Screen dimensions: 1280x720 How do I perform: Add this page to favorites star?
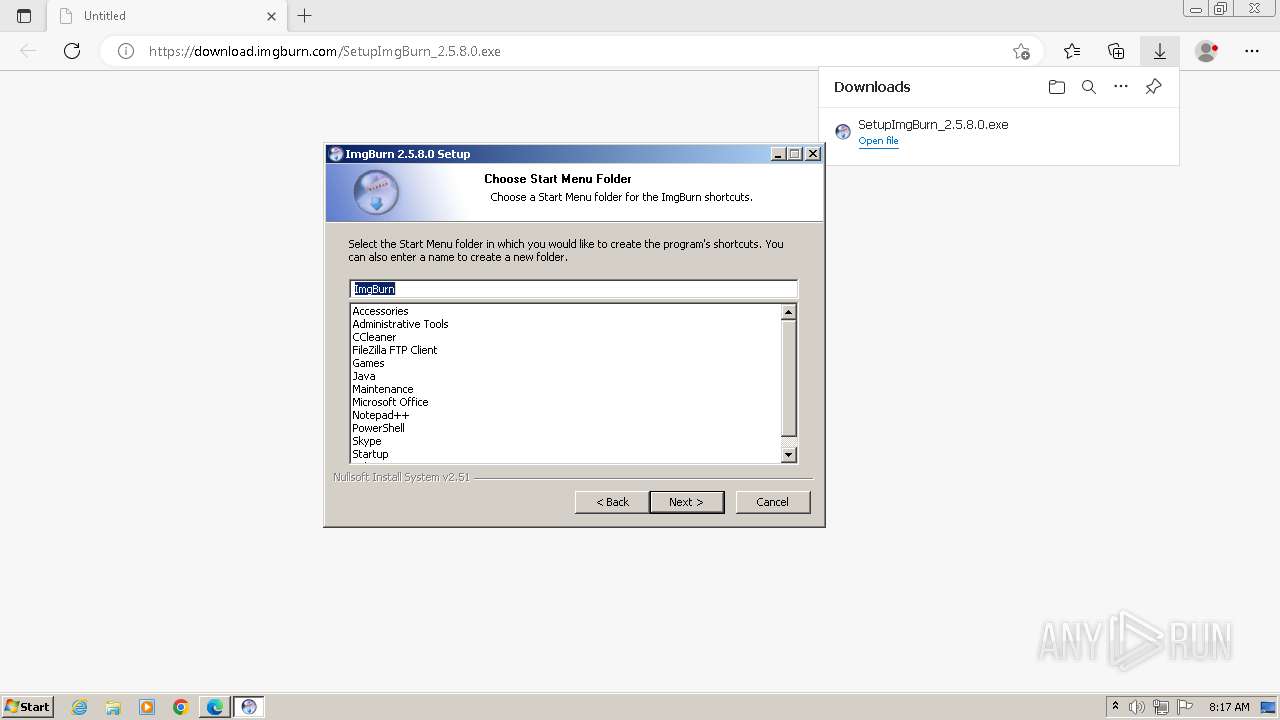click(1021, 51)
